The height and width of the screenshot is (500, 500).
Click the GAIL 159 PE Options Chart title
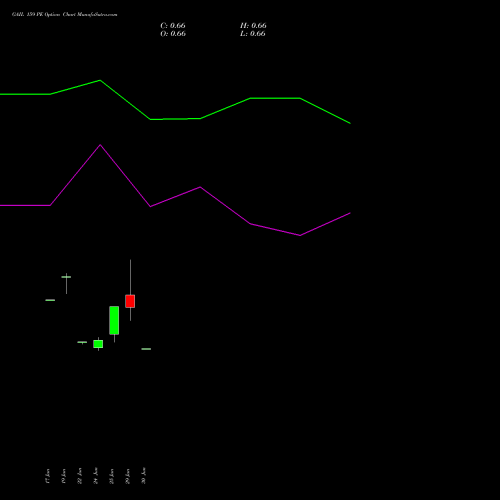click(64, 15)
